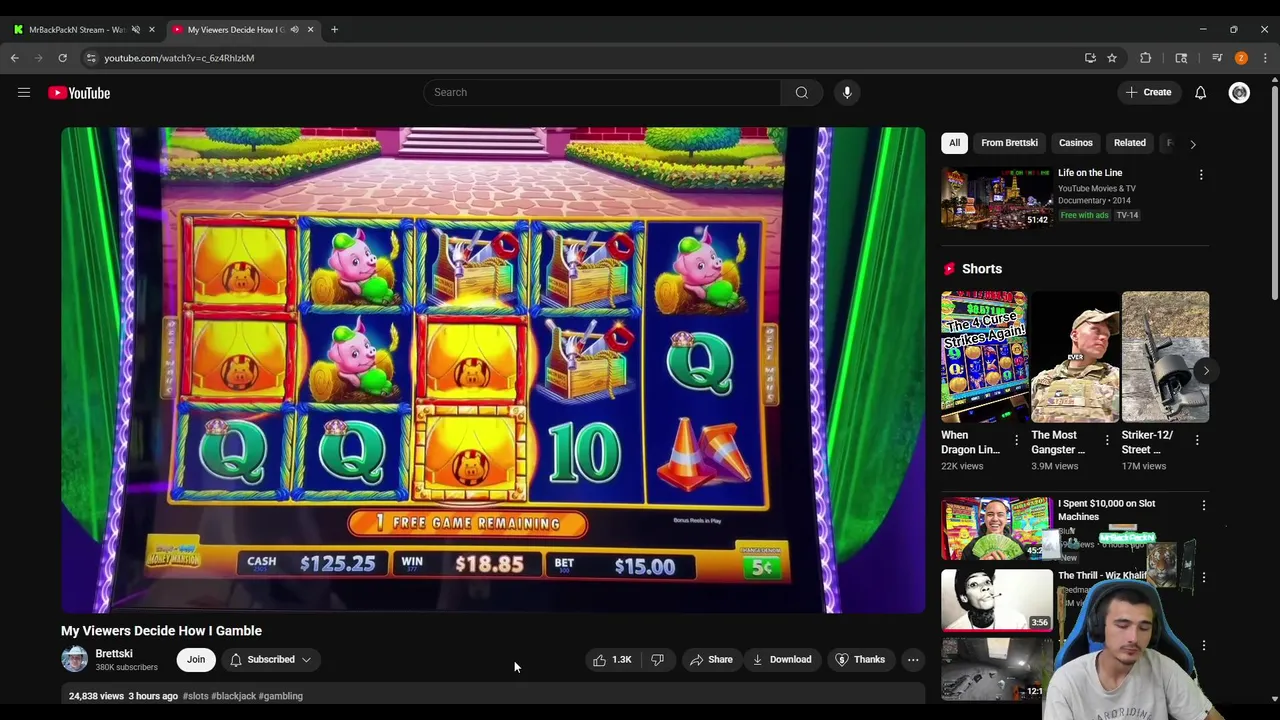The image size is (1280, 720).
Task: Mute the My Viewers Decide tab audio
Action: click(294, 30)
